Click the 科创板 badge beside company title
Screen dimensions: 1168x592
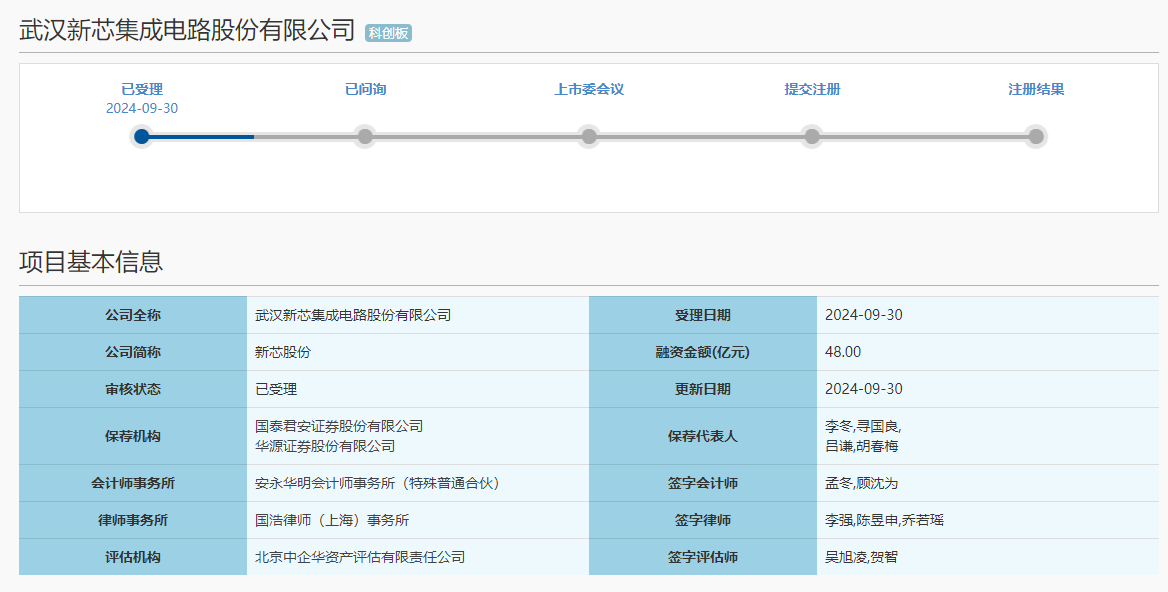(x=388, y=33)
